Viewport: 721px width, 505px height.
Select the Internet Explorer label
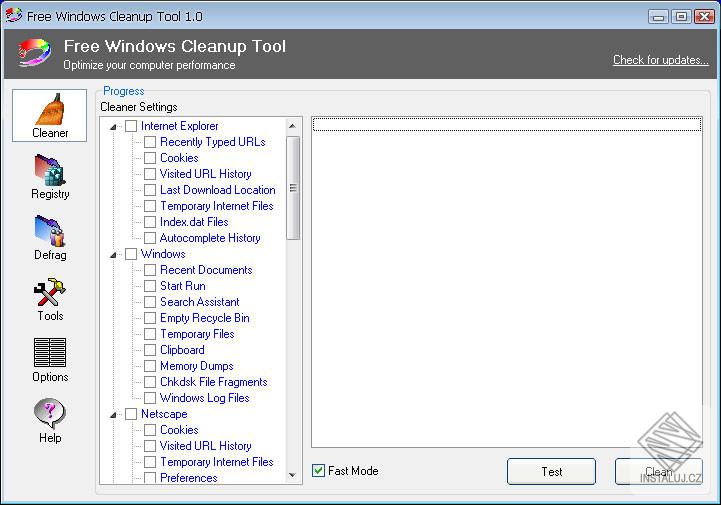click(179, 126)
